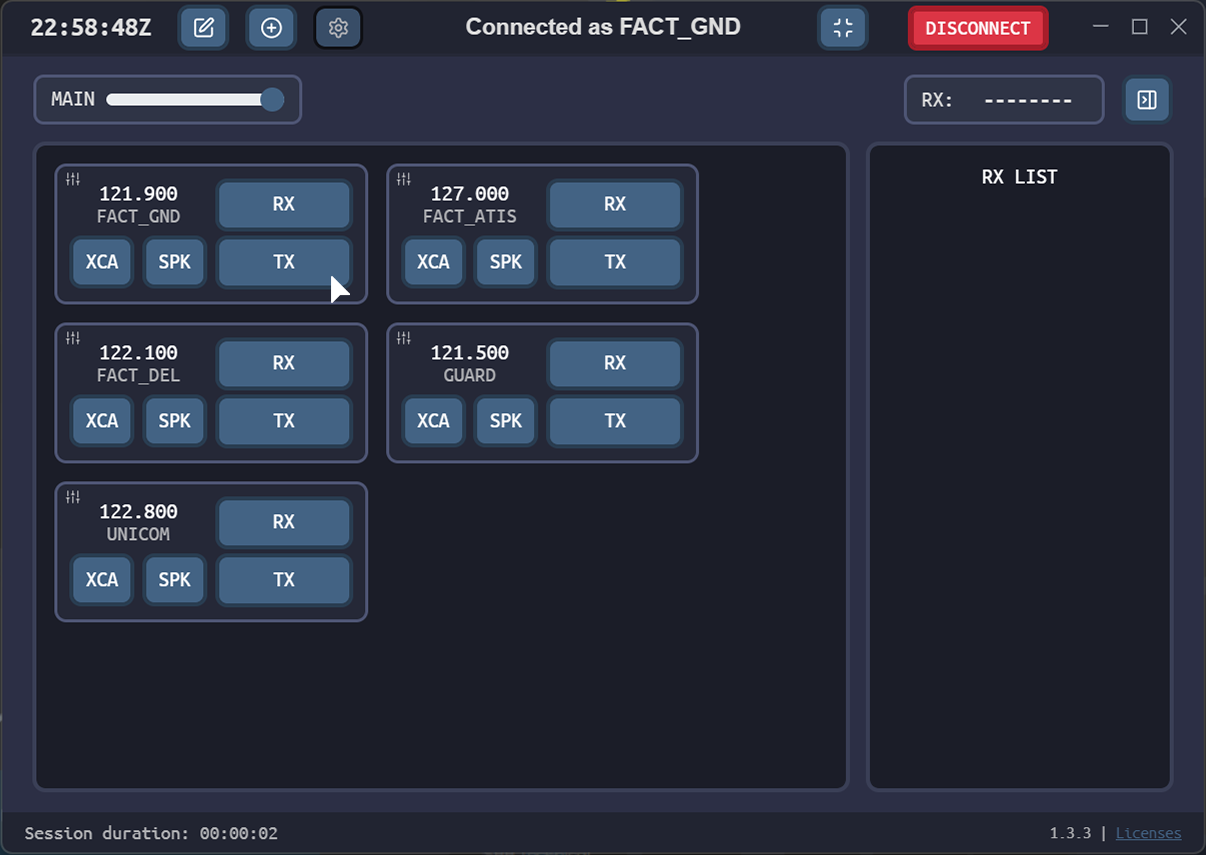
Task: Toggle RX on 122.800 UNICOM
Action: coord(284,522)
